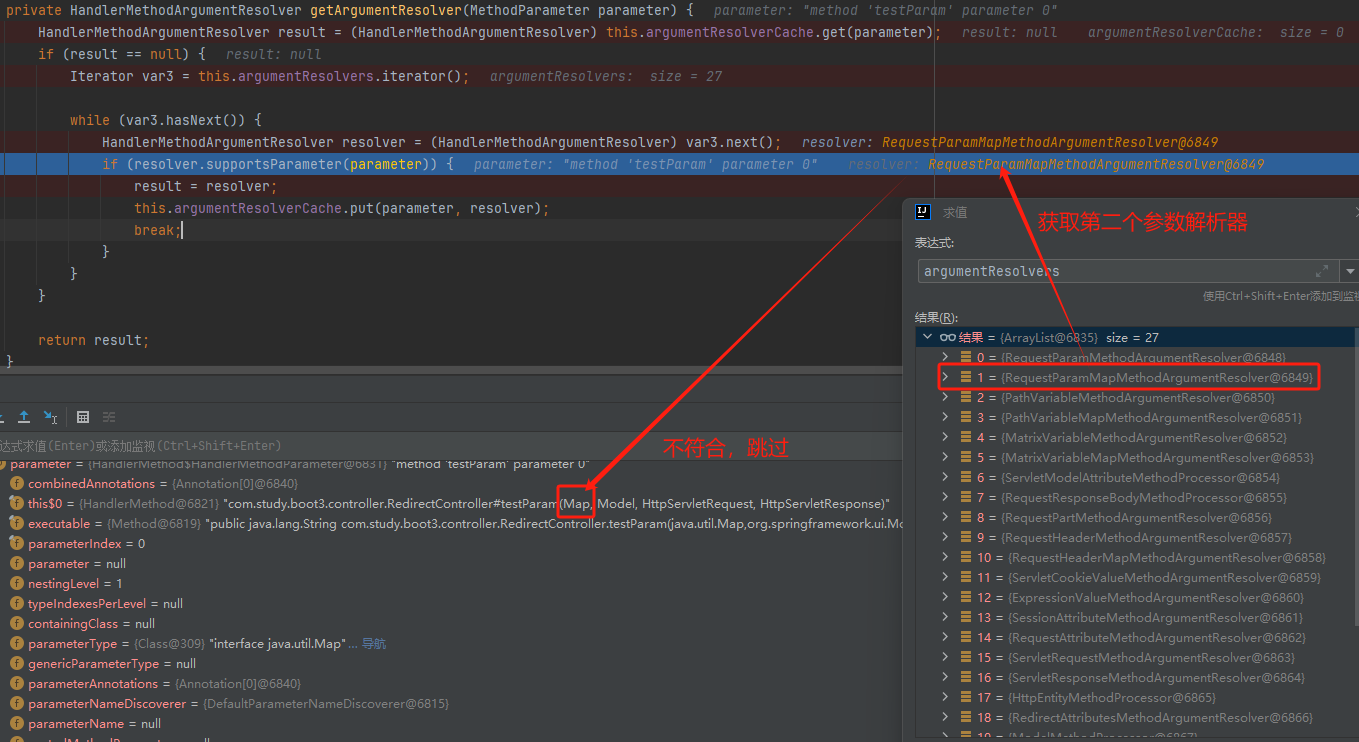Select the parameter = null variable row

[x=450, y=564]
